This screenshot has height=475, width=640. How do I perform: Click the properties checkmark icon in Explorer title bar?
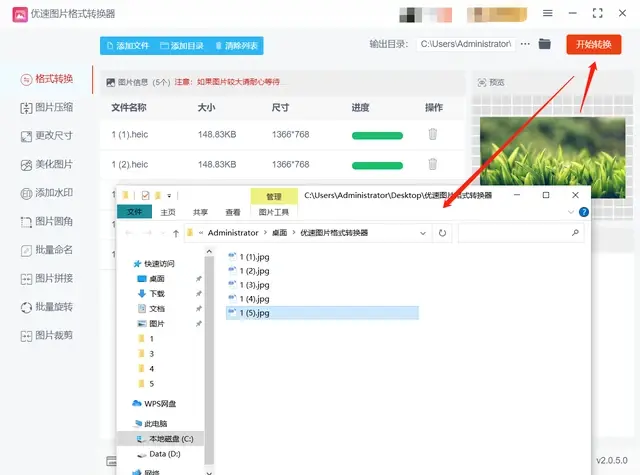(145, 195)
